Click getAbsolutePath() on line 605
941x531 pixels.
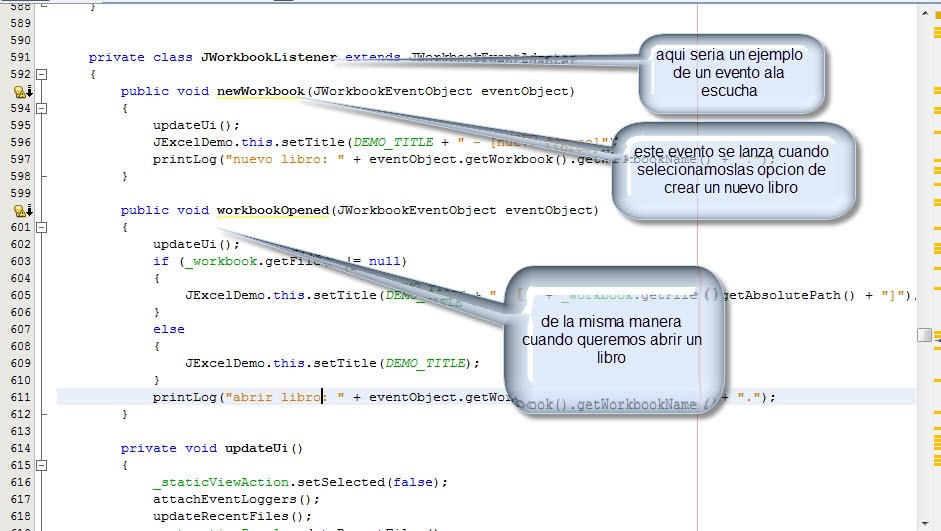click(789, 295)
